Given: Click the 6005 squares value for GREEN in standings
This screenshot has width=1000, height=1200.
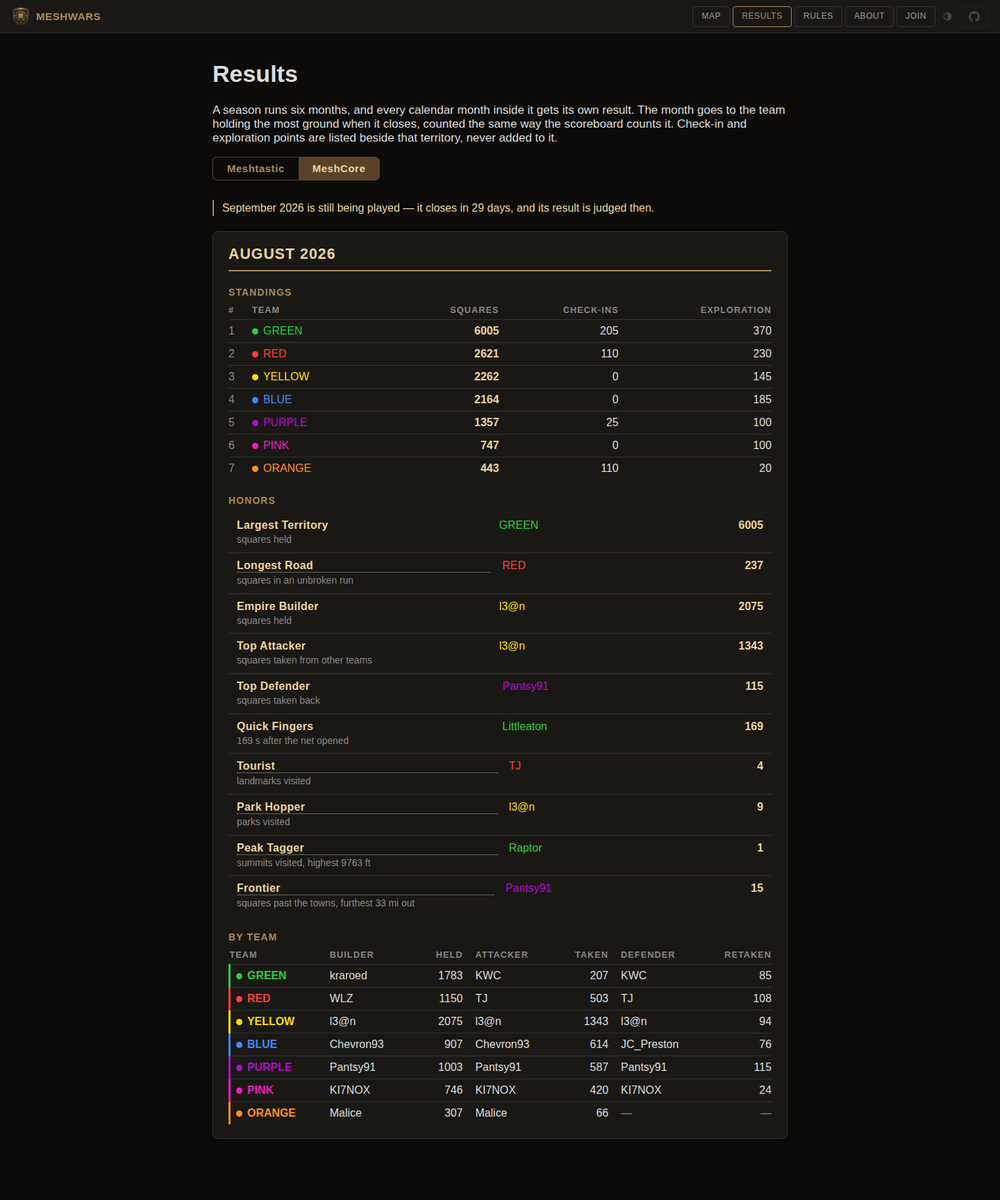Looking at the screenshot, I should [486, 331].
